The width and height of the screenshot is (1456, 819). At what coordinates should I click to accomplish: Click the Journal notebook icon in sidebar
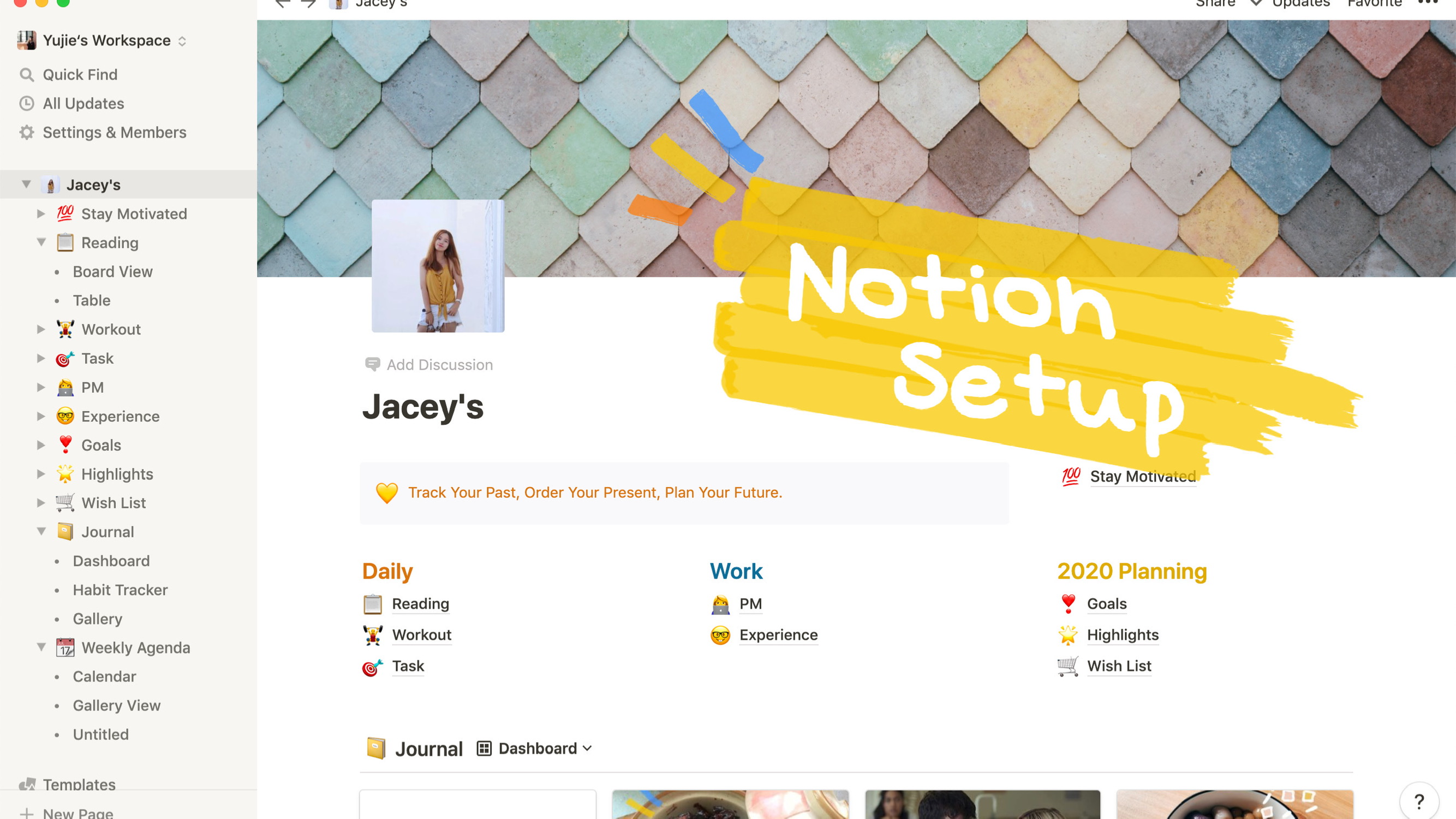[x=65, y=532]
